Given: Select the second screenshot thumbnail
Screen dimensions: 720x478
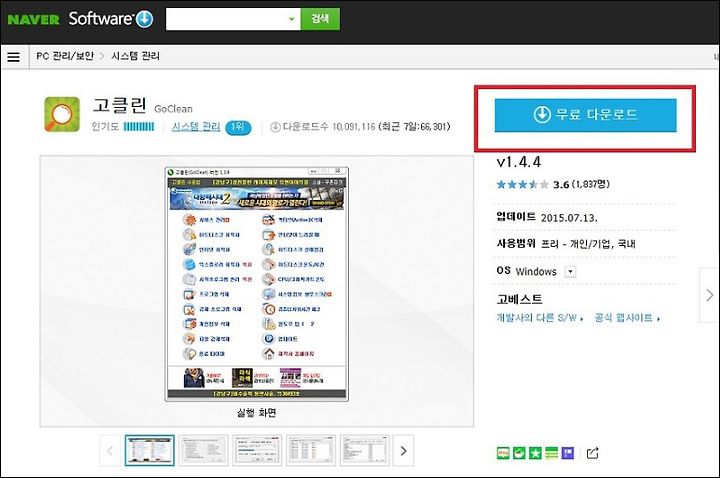Looking at the screenshot, I should click(x=203, y=451).
